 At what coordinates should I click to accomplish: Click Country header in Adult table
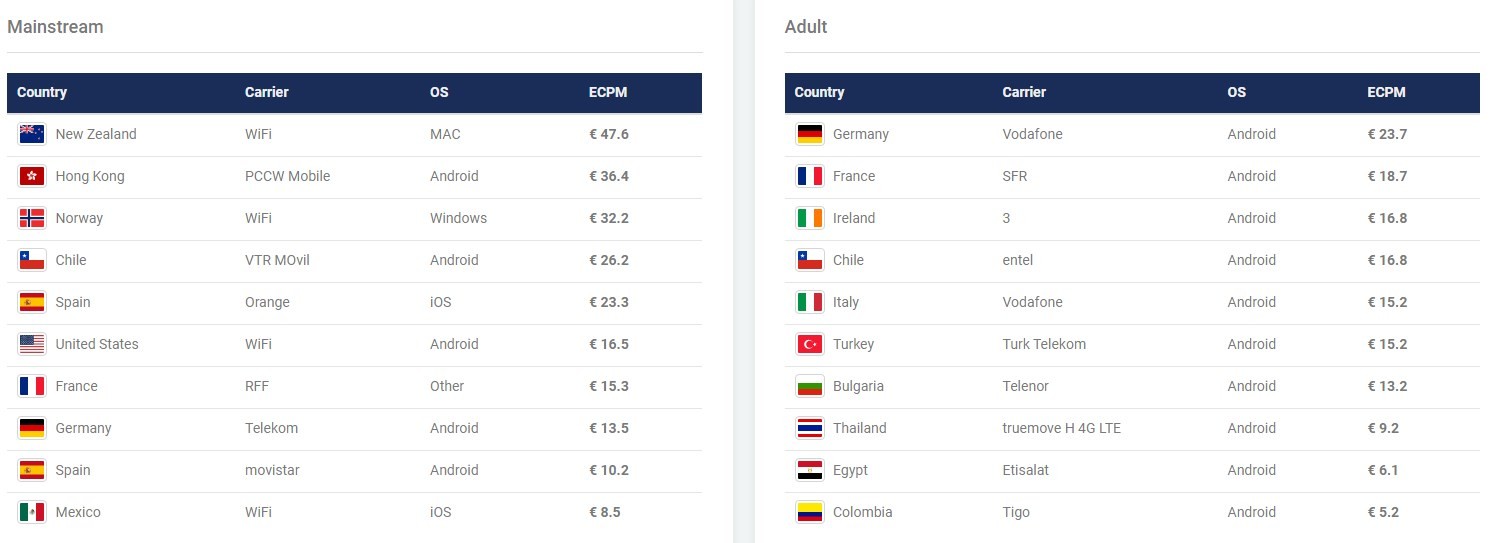point(819,92)
